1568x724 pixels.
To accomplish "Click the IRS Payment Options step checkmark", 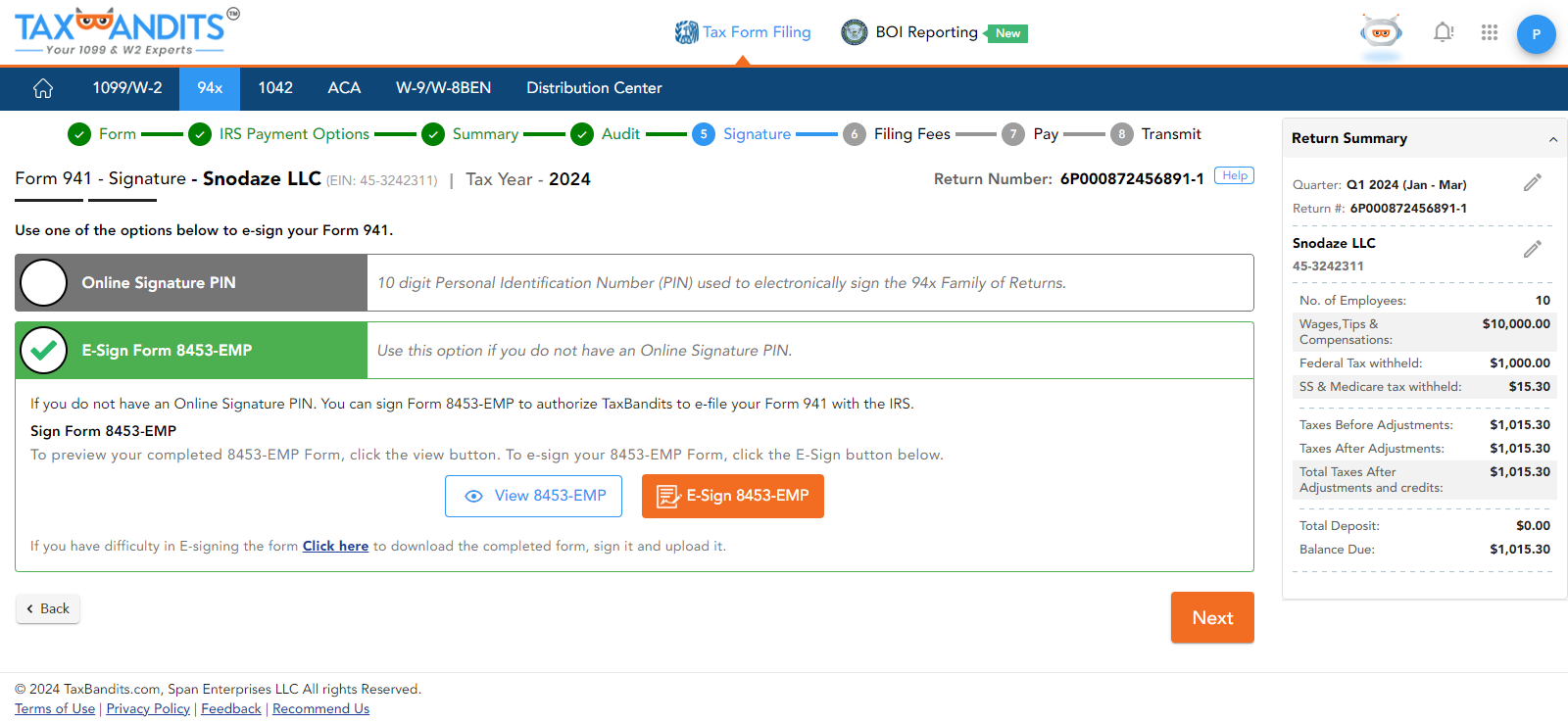I will pos(200,134).
